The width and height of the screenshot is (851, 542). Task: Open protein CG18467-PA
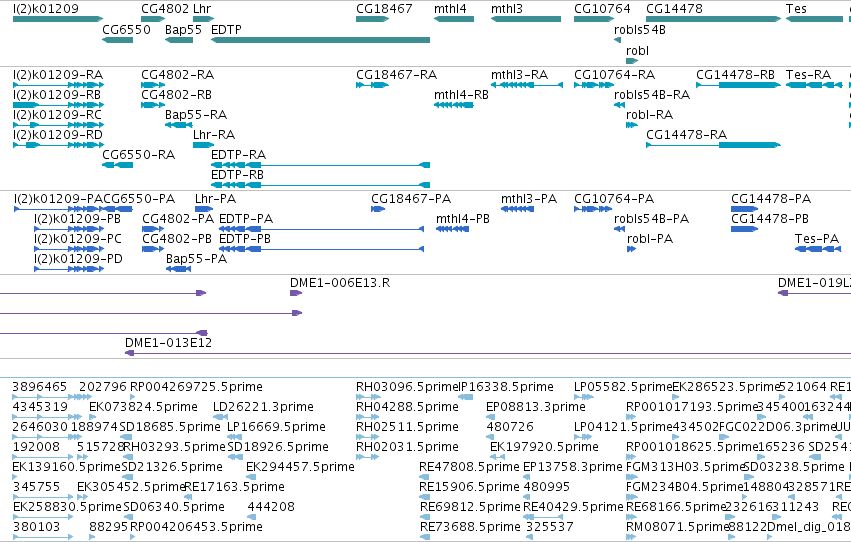(411, 199)
